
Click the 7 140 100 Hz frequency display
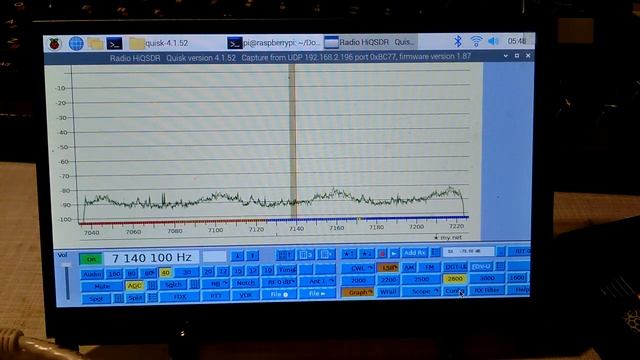(151, 258)
